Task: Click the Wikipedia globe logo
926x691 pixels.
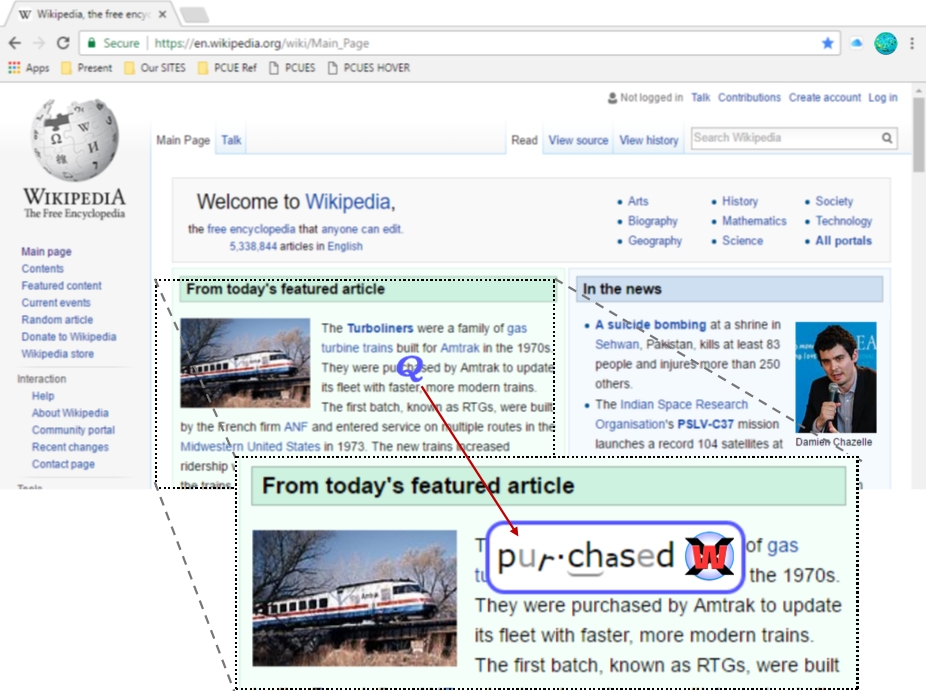Action: click(74, 140)
